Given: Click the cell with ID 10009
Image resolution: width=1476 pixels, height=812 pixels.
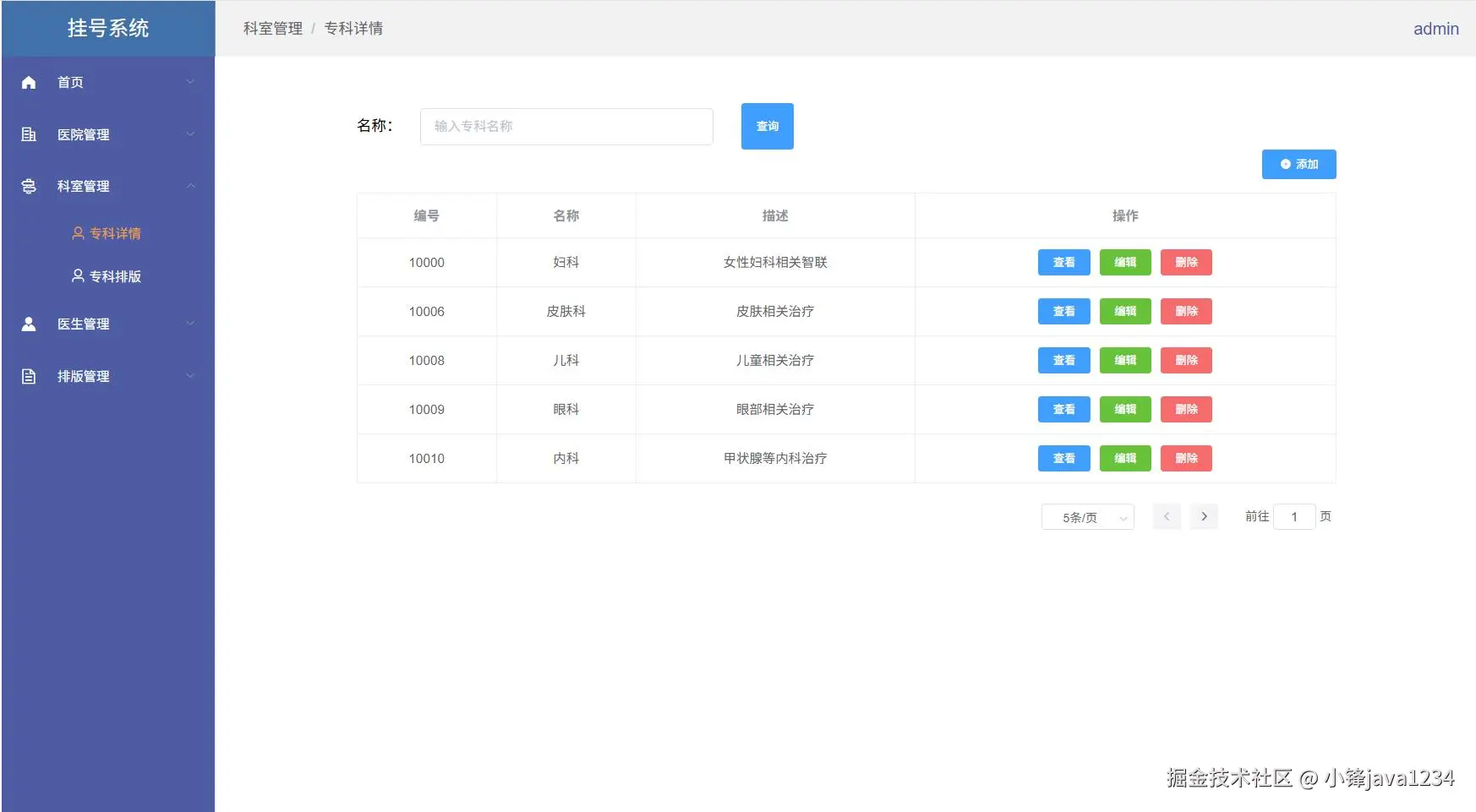Looking at the screenshot, I should click(x=427, y=410).
